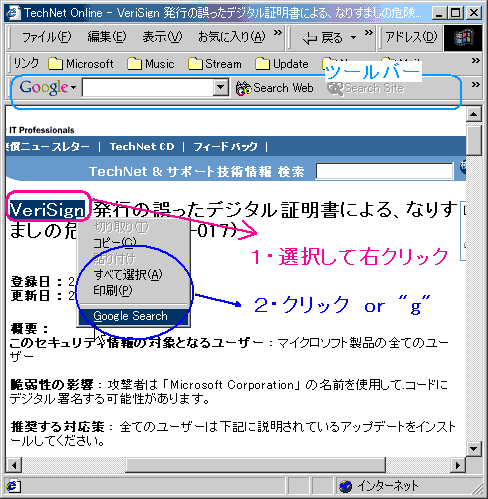Click the TechNet search input field
This screenshot has height=499, width=488.
click(384, 171)
